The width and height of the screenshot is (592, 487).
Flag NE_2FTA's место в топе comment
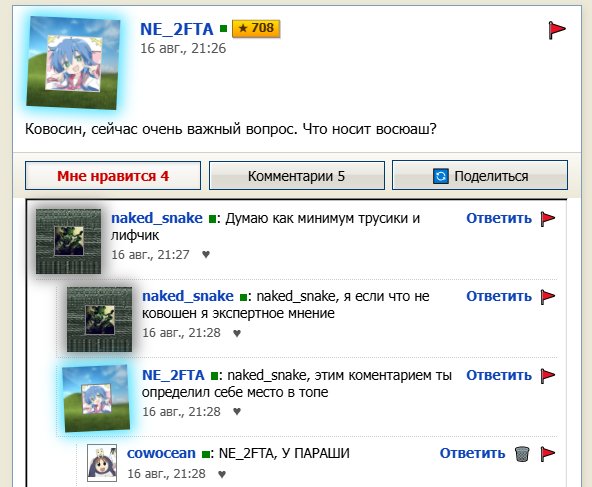pyautogui.click(x=547, y=376)
